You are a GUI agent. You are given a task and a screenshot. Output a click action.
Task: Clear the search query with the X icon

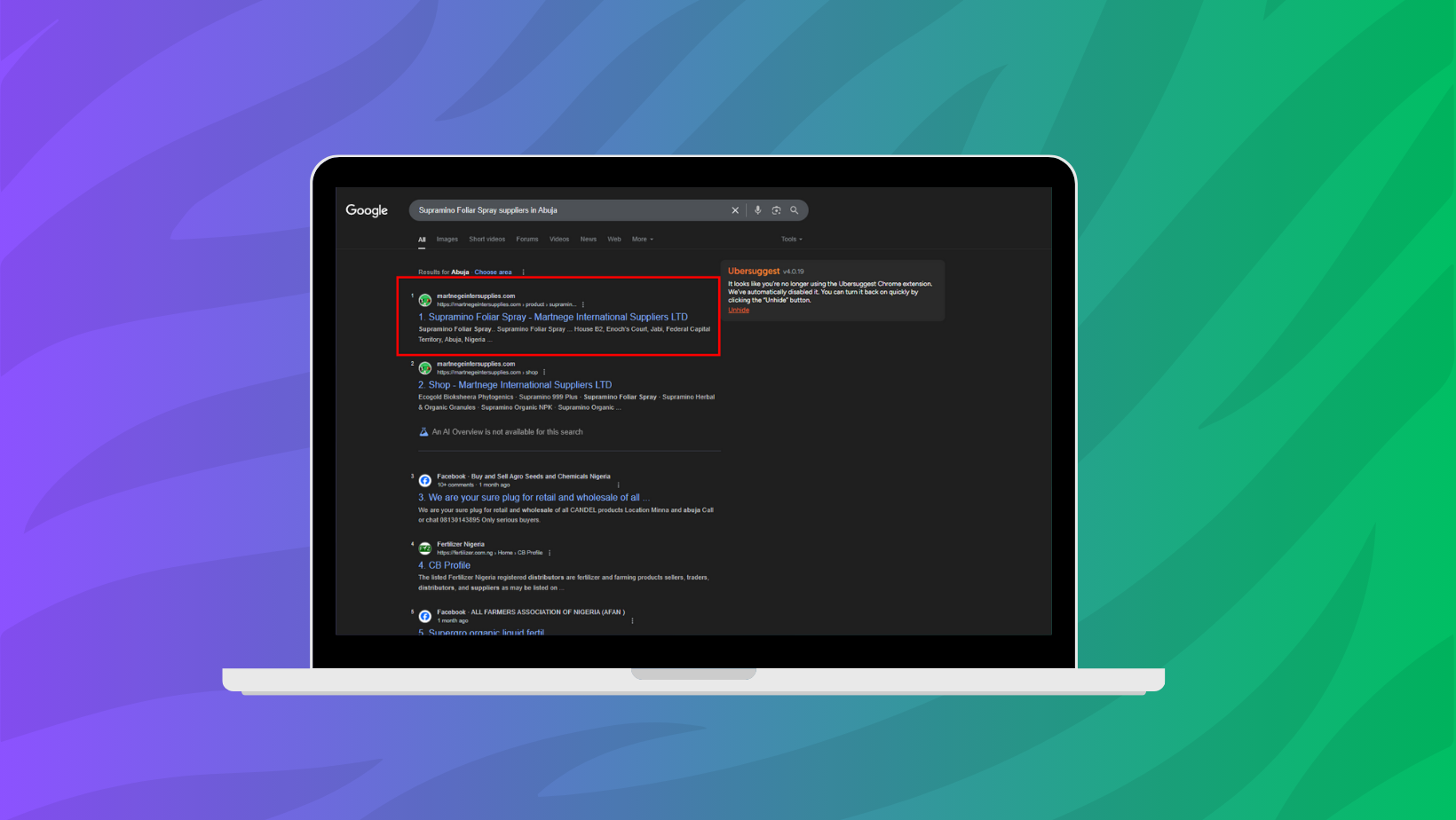(x=735, y=210)
